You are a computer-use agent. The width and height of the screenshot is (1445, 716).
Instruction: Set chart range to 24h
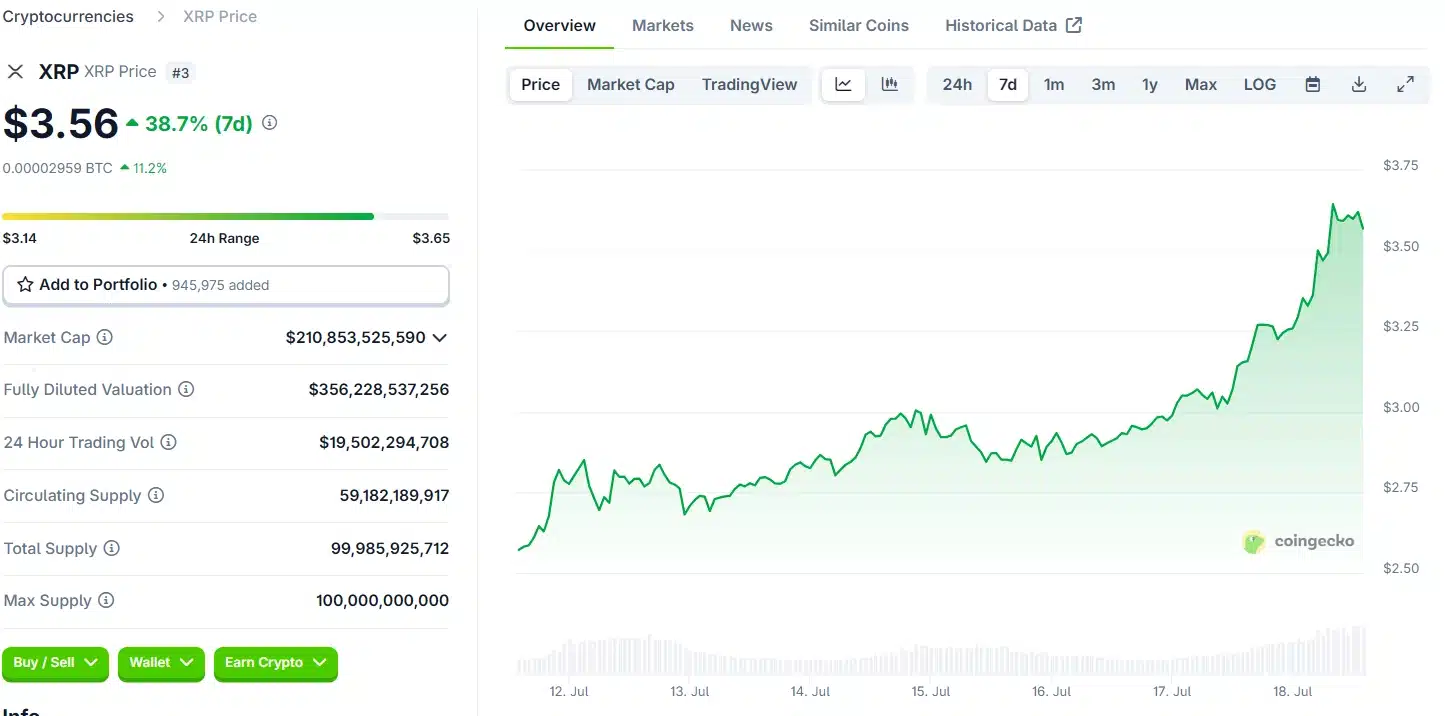[x=957, y=85]
